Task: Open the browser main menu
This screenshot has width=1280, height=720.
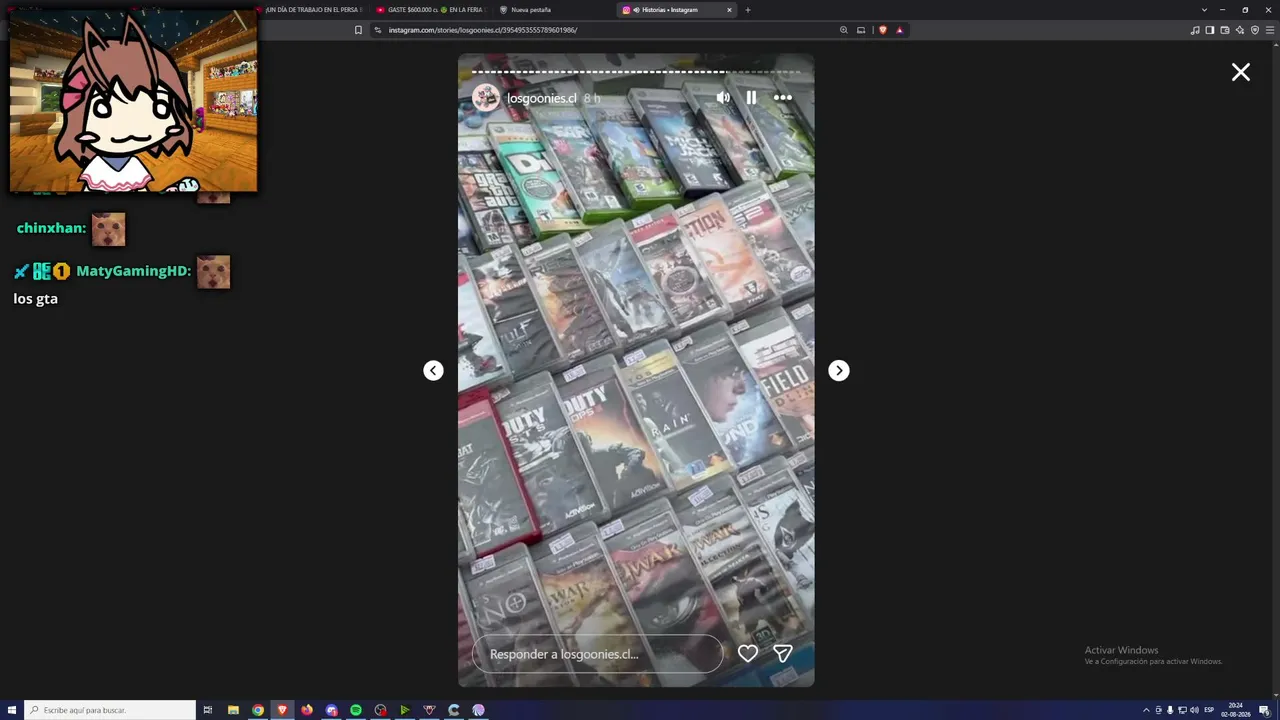Action: (x=1270, y=30)
